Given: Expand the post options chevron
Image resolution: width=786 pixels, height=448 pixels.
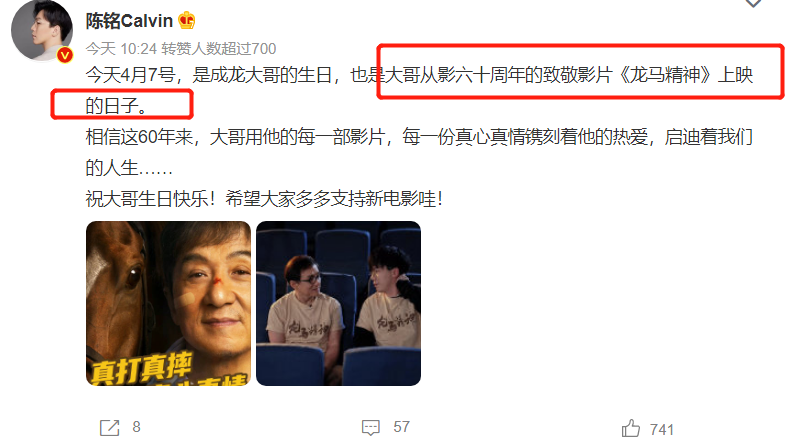Looking at the screenshot, I should click(753, 3).
